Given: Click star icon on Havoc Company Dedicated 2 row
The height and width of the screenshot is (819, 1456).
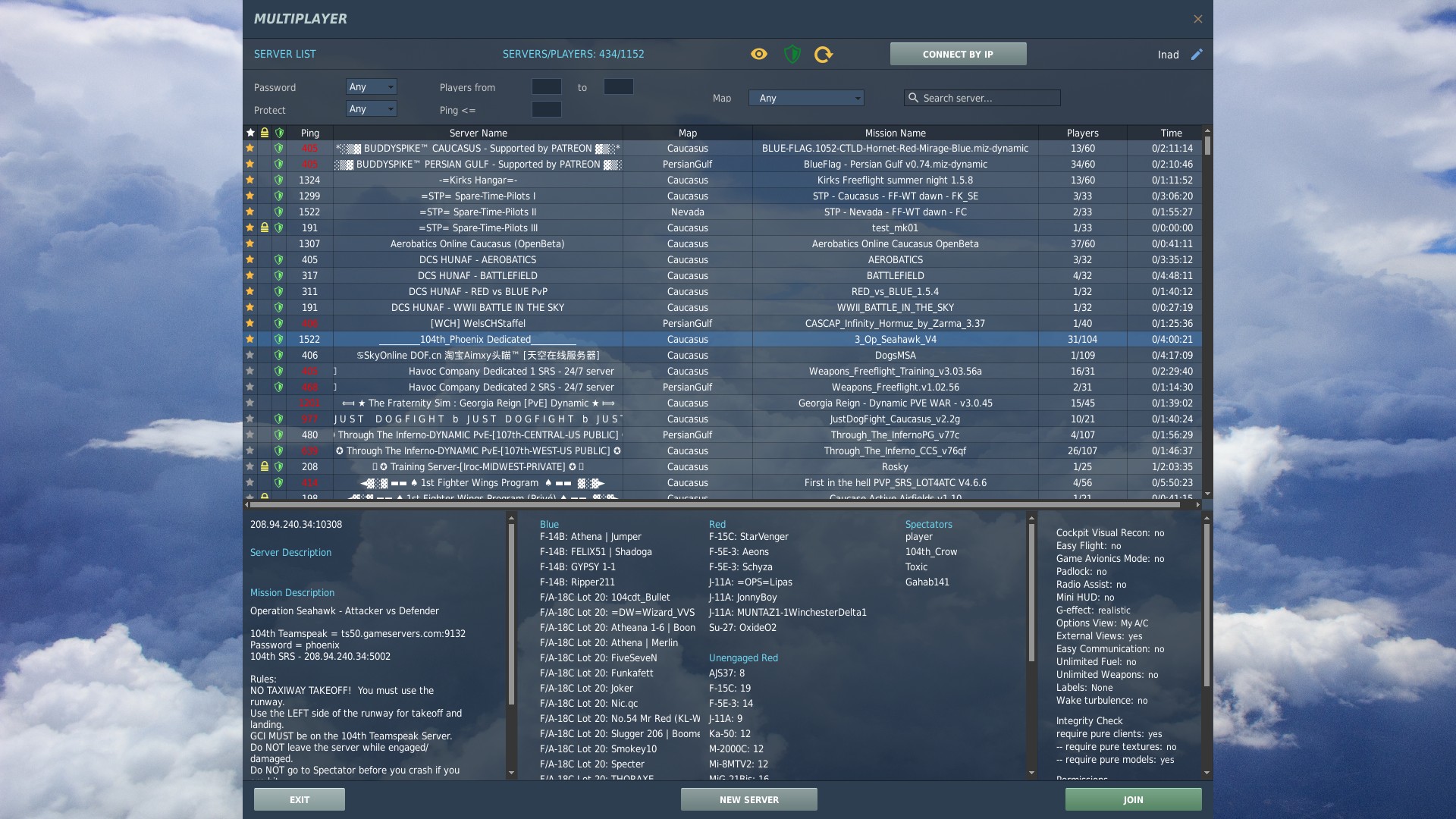Looking at the screenshot, I should (249, 387).
